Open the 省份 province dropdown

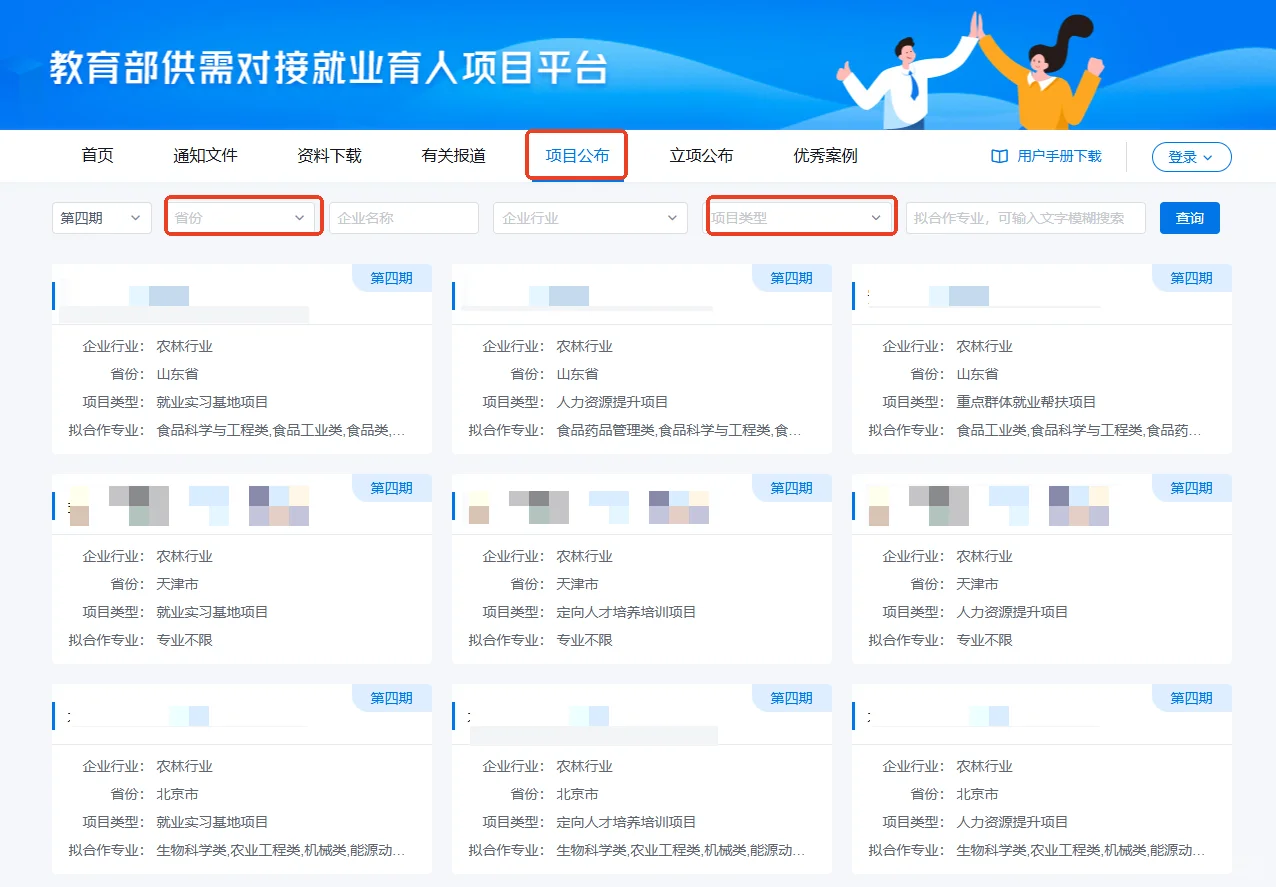pos(243,216)
